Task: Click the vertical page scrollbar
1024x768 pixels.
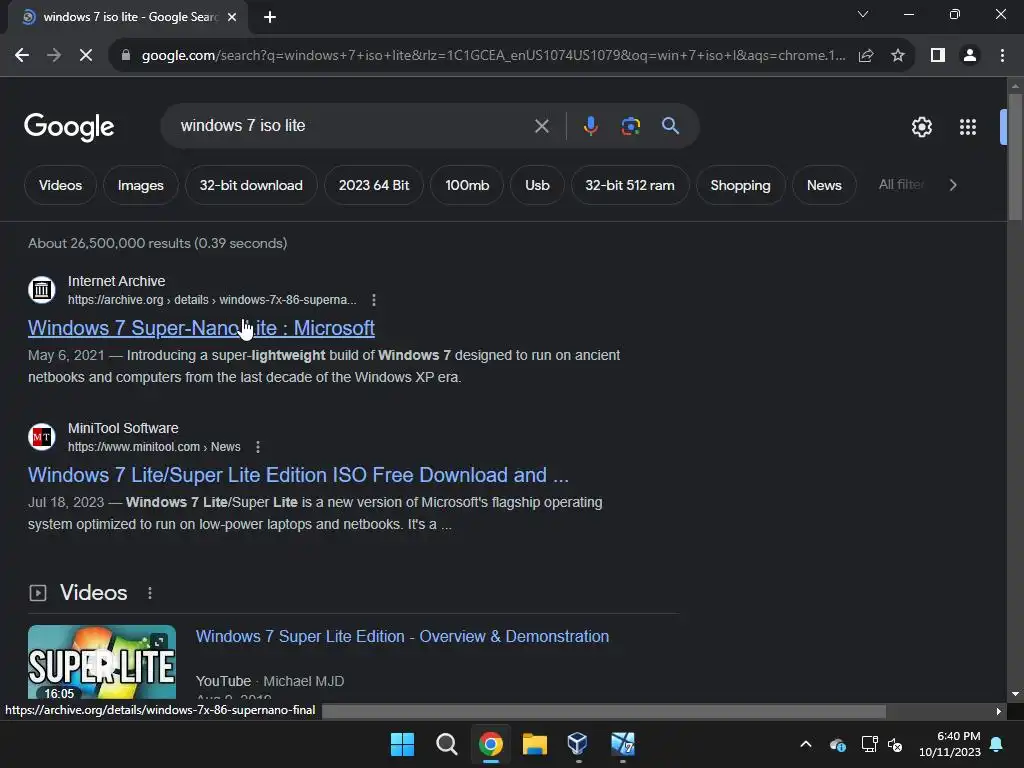Action: click(x=1015, y=157)
